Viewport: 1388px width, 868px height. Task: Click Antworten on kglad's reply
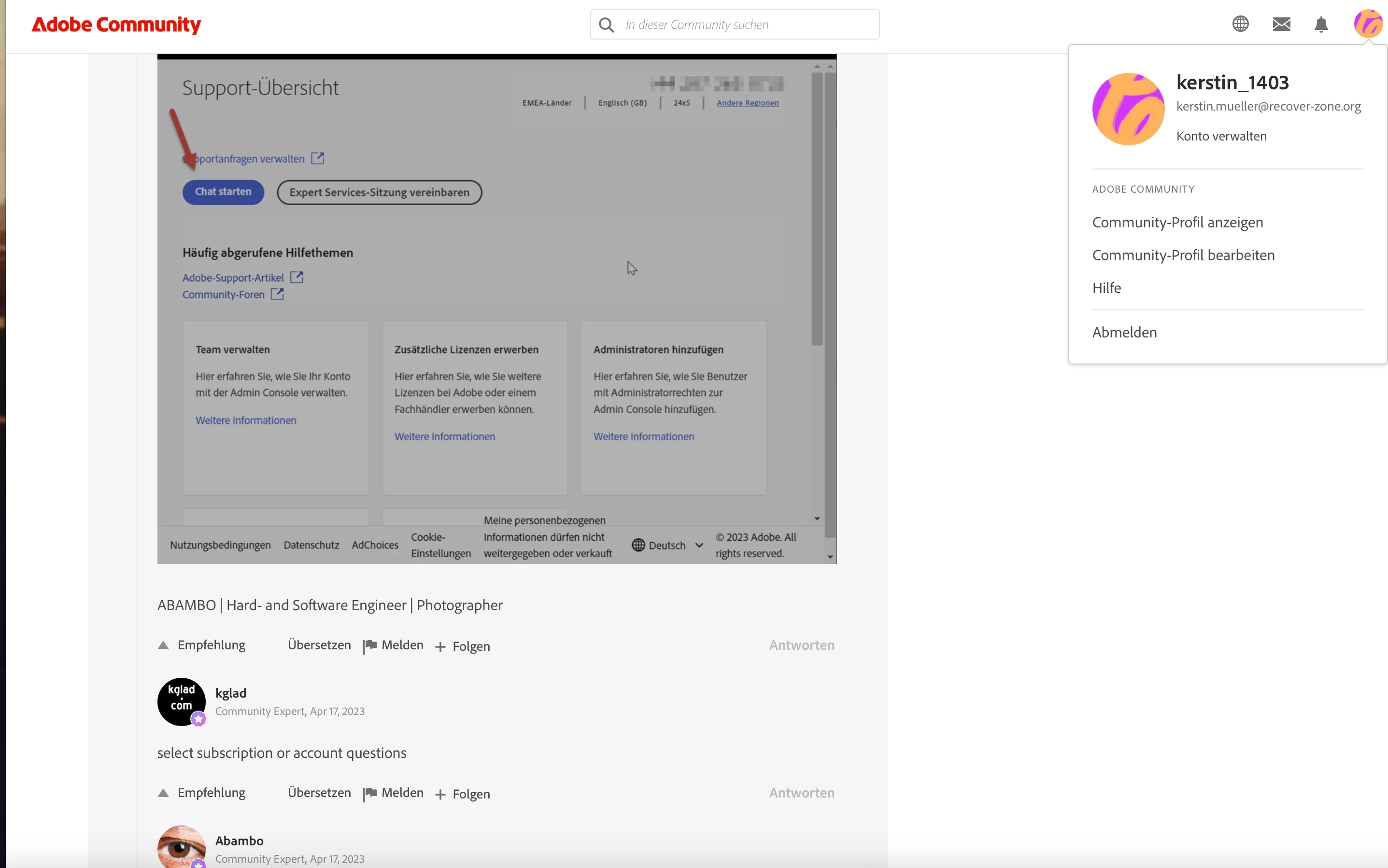pos(802,793)
